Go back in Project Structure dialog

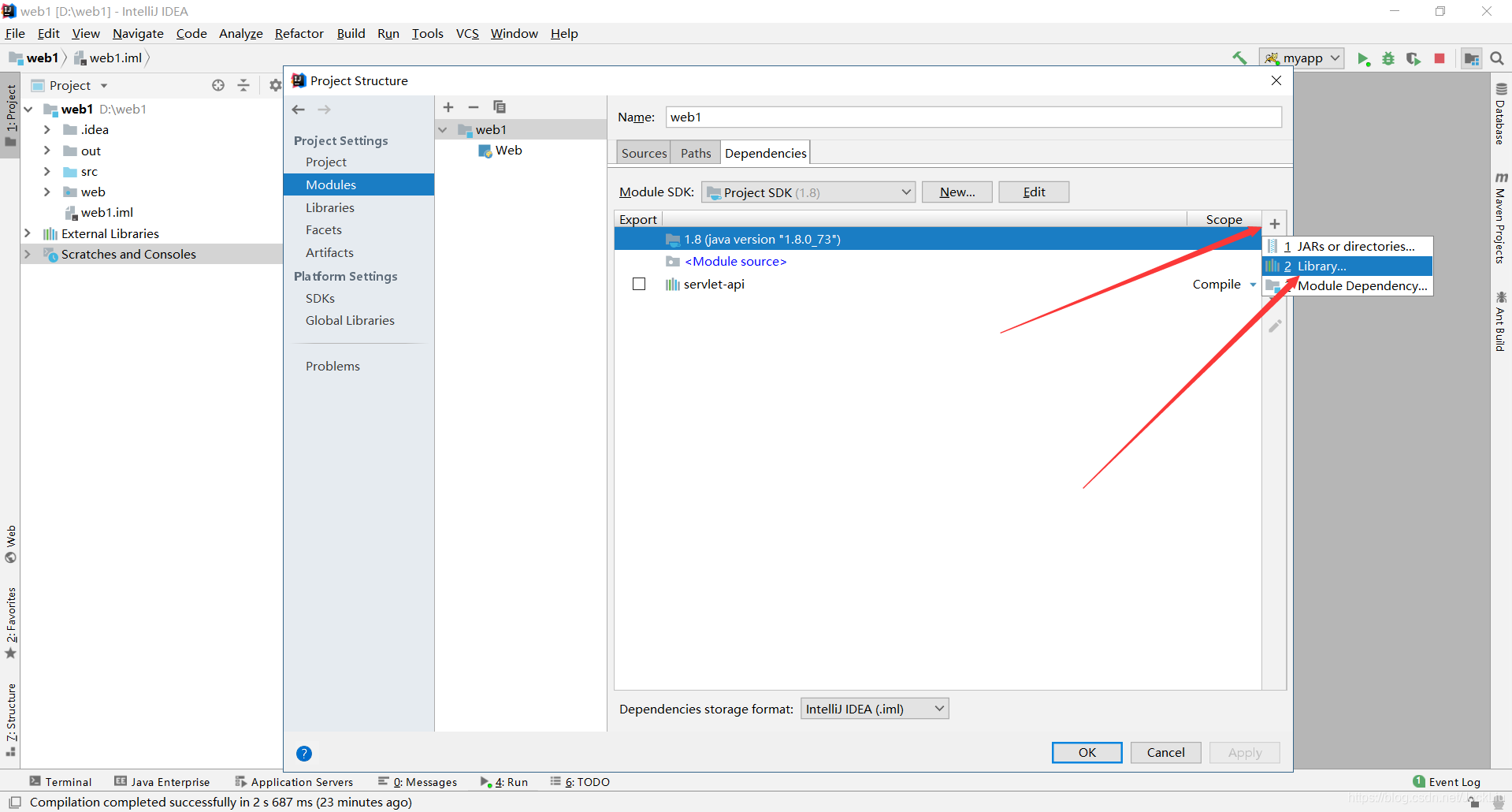[298, 110]
